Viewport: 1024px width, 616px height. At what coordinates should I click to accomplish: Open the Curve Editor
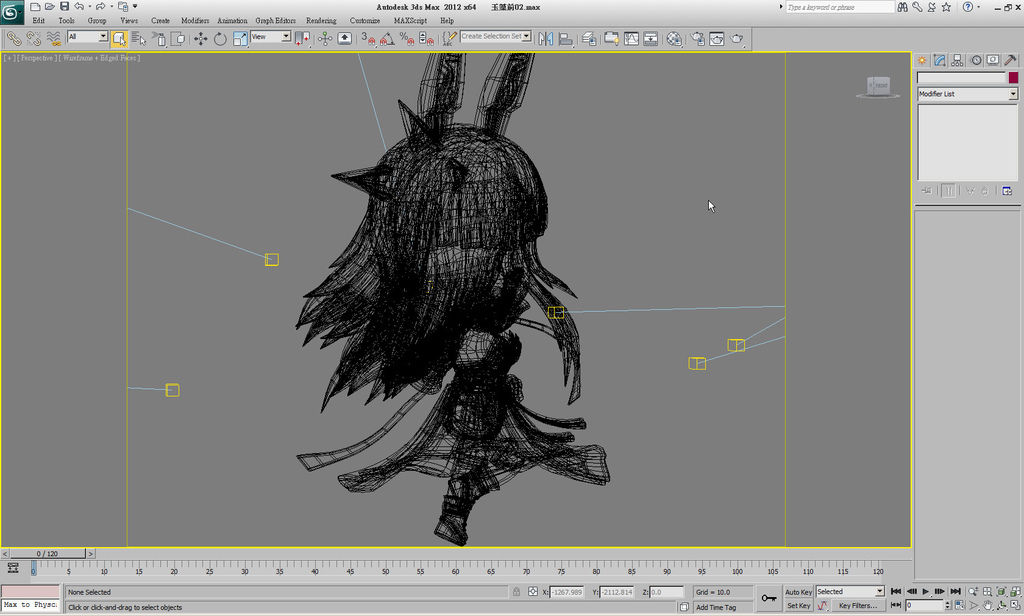(631, 39)
